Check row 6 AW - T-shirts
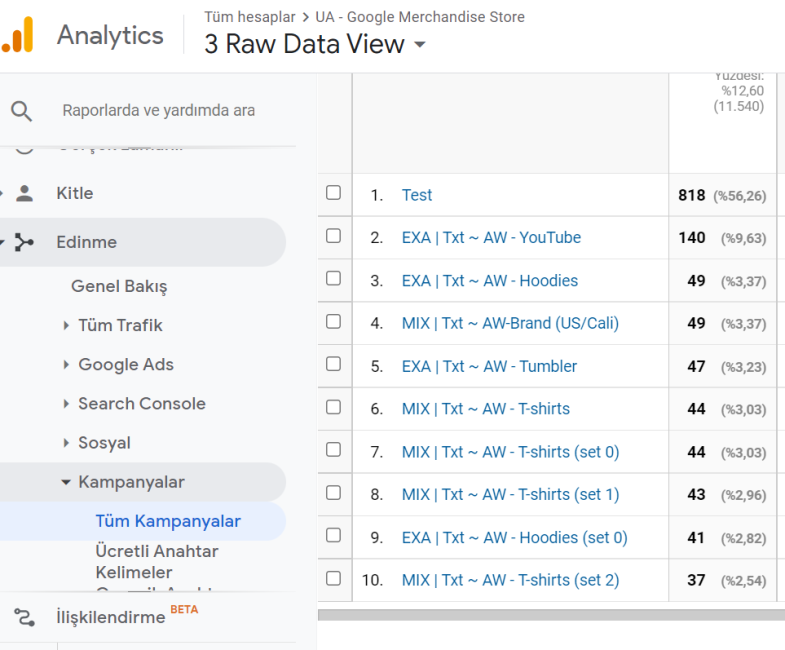 pos(333,407)
